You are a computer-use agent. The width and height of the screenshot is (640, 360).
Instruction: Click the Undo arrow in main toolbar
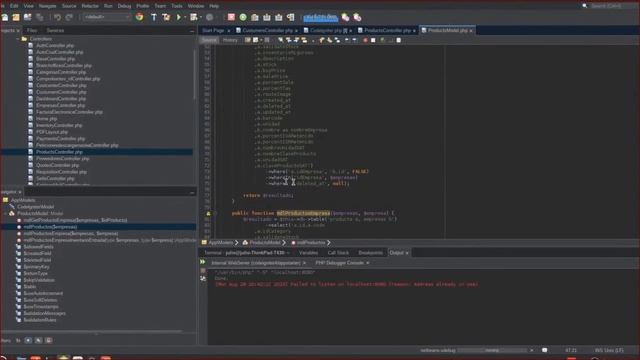58,17
